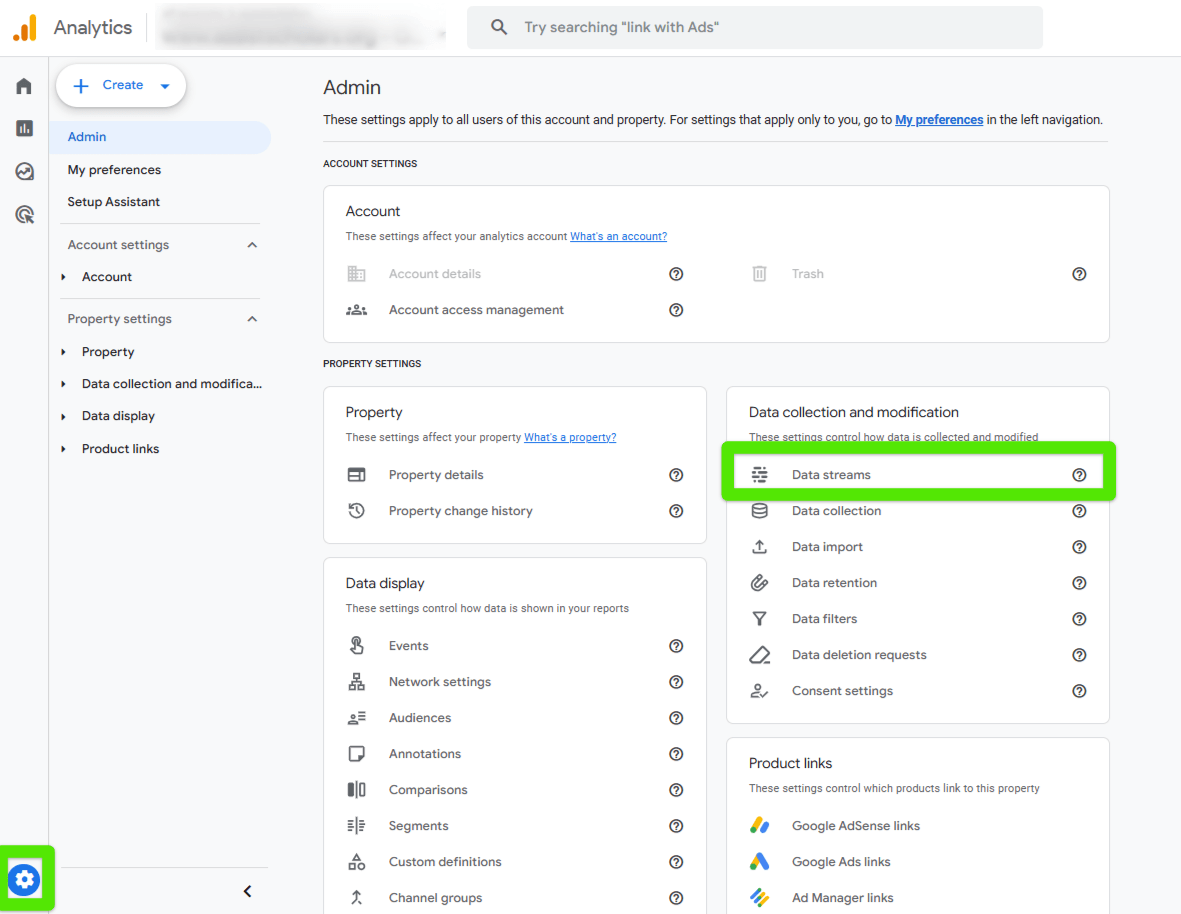
Task: Collapse the sidebar with the arrow
Action: [248, 891]
